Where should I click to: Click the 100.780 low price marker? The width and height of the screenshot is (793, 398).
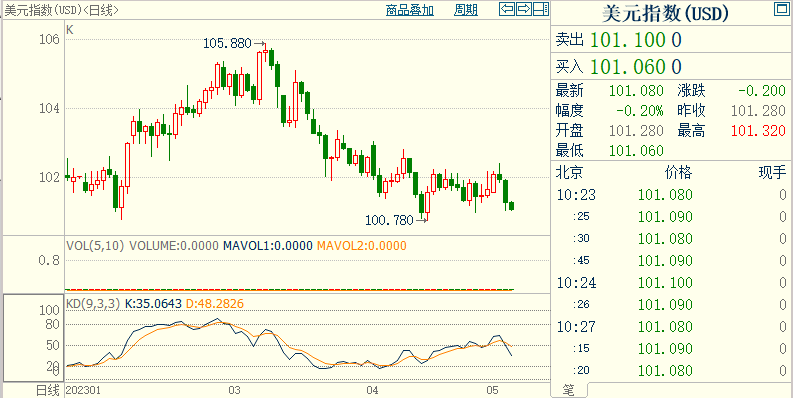point(389,220)
